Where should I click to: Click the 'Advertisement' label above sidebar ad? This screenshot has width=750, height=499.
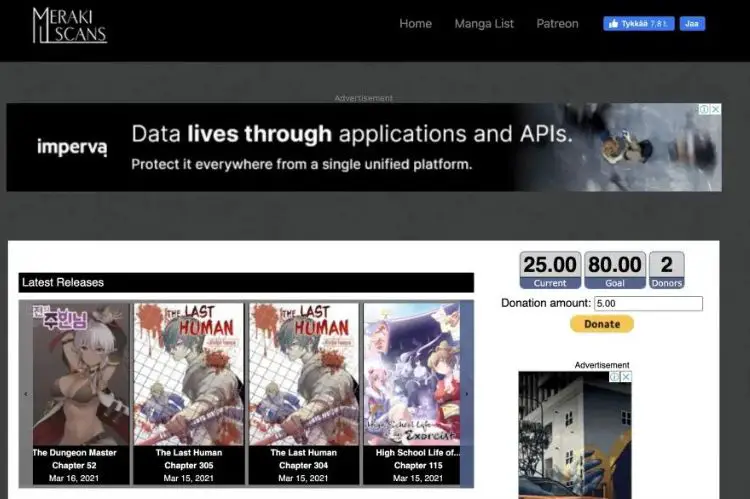602,365
